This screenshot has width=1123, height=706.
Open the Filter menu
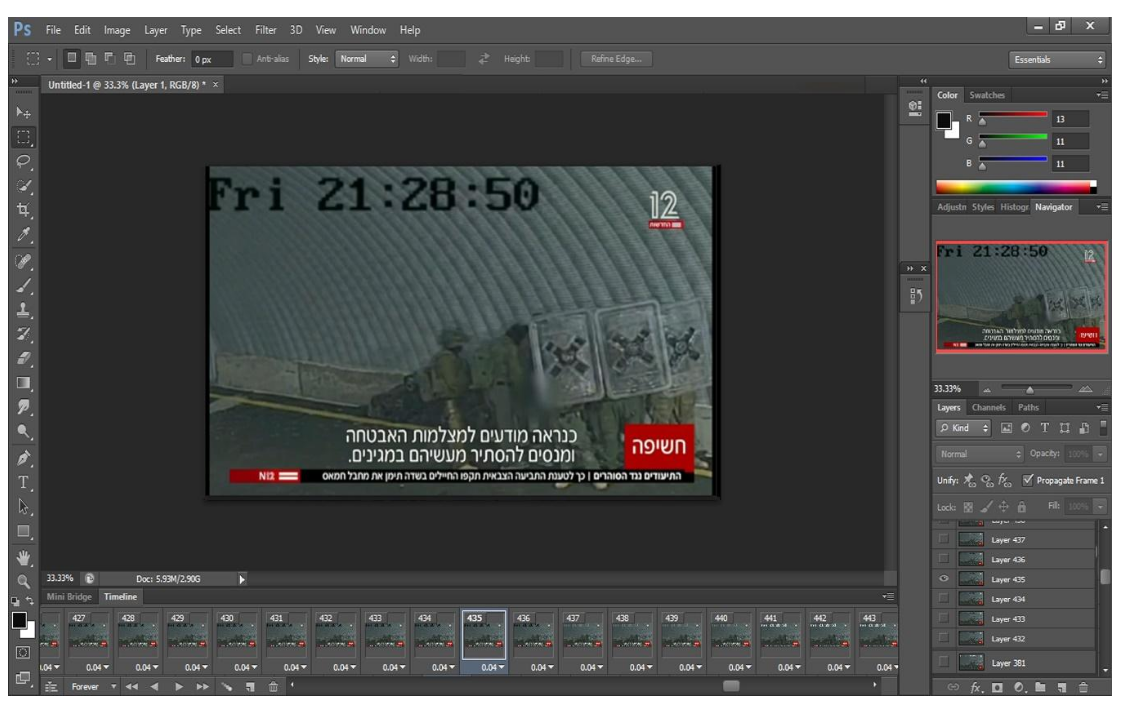click(265, 30)
